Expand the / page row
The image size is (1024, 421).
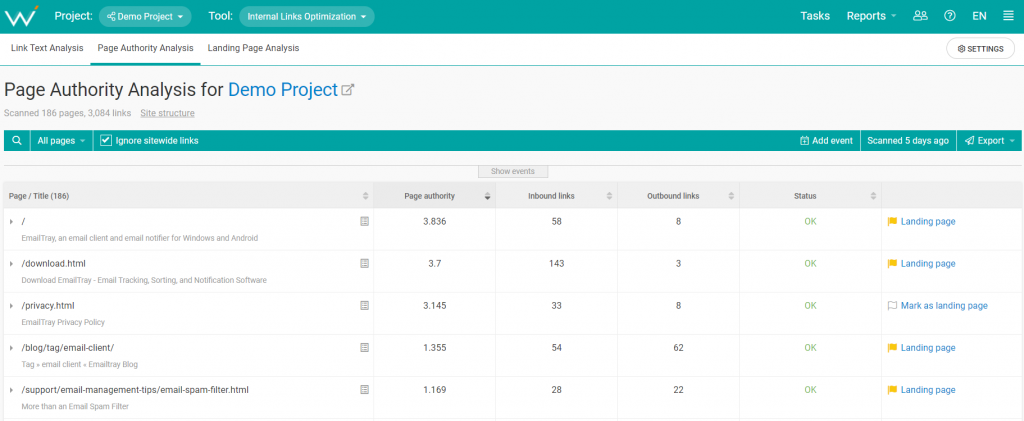click(x=12, y=222)
